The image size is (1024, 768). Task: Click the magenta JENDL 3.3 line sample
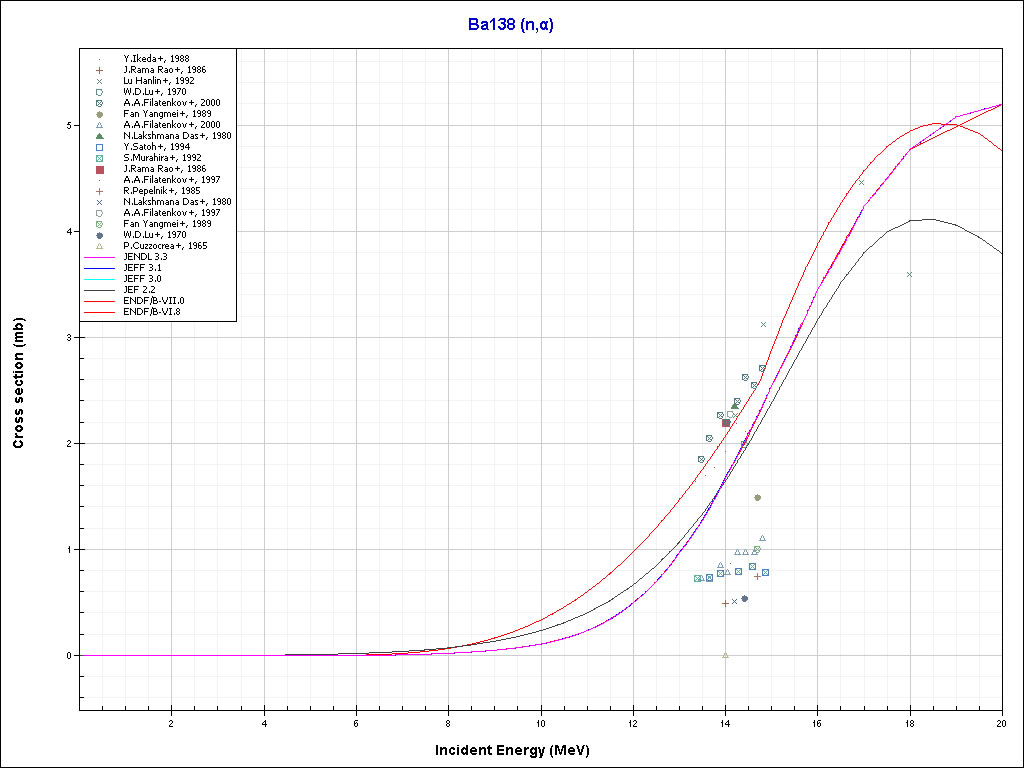tap(99, 257)
